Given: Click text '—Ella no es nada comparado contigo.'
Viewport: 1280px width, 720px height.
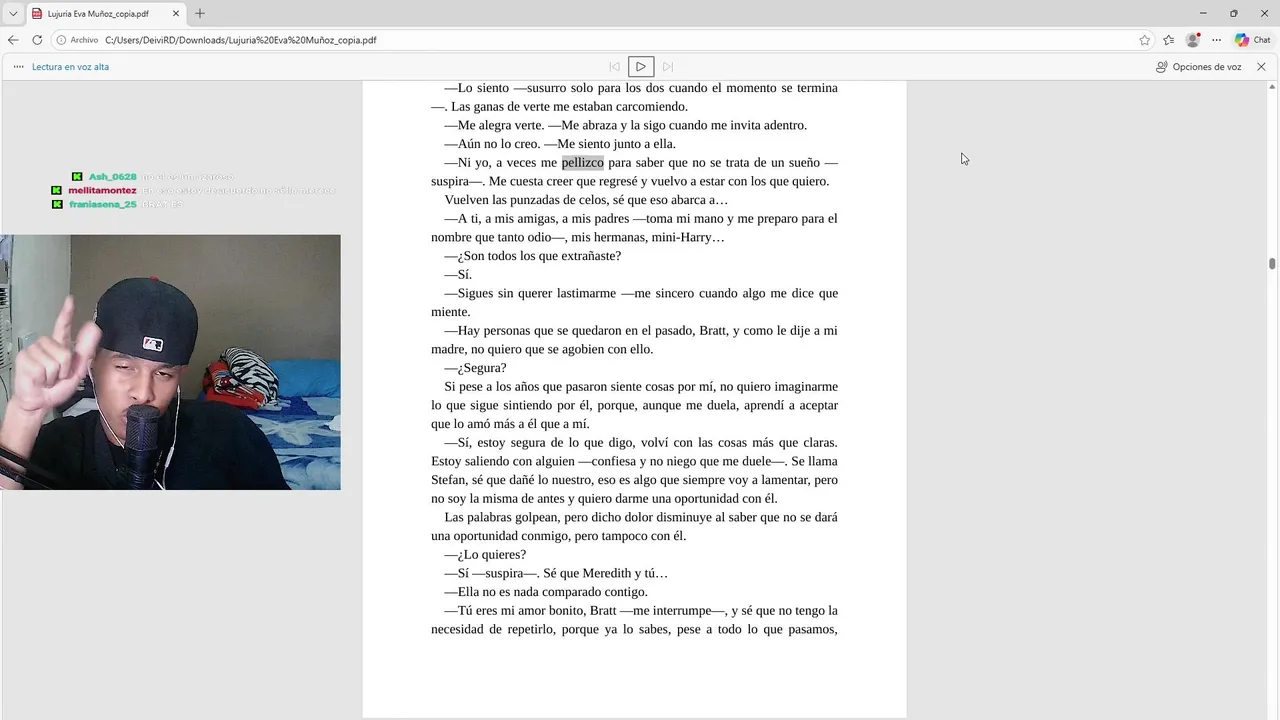Looking at the screenshot, I should tap(546, 592).
